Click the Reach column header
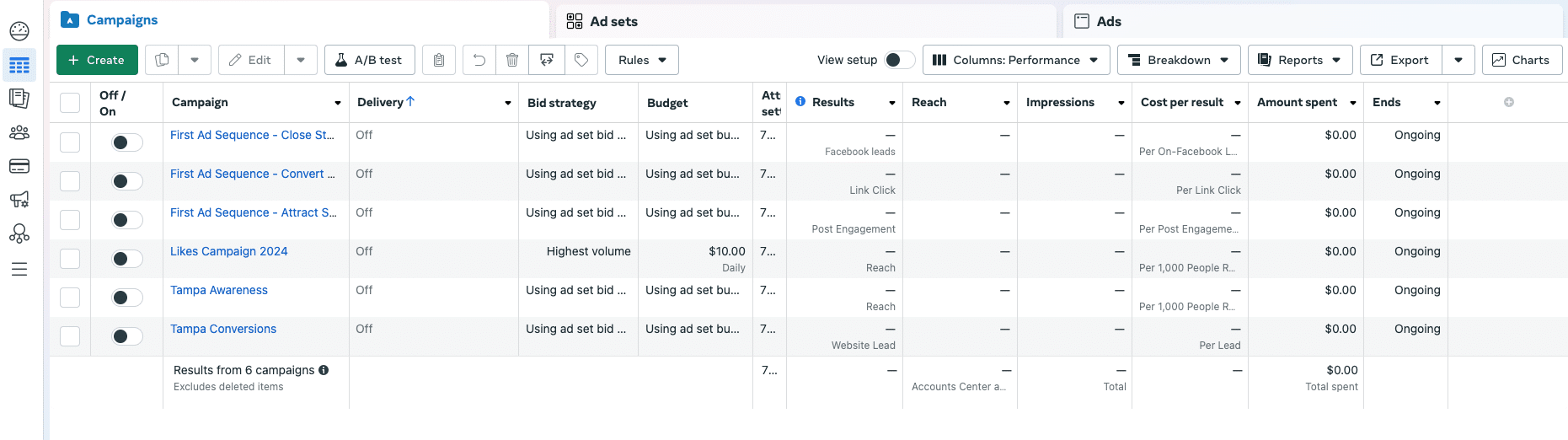The image size is (1568, 440). 928,102
